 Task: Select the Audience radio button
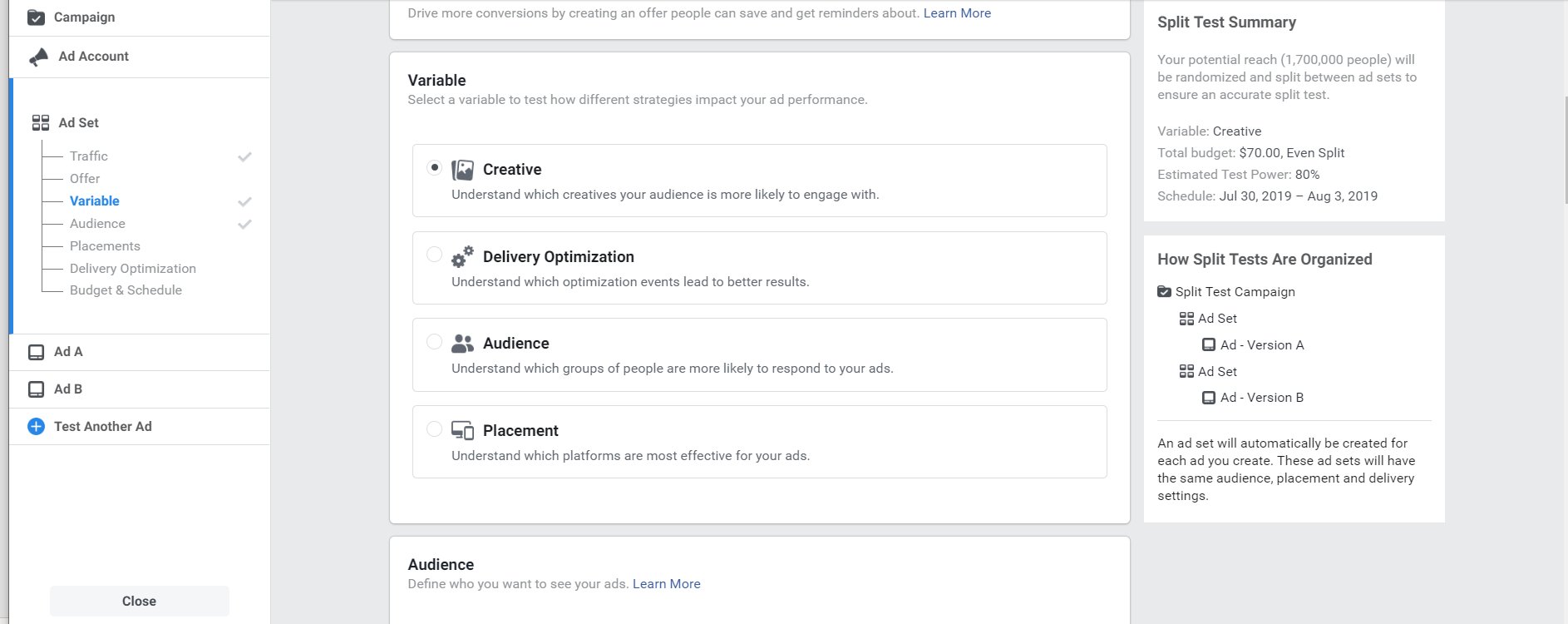pos(434,341)
